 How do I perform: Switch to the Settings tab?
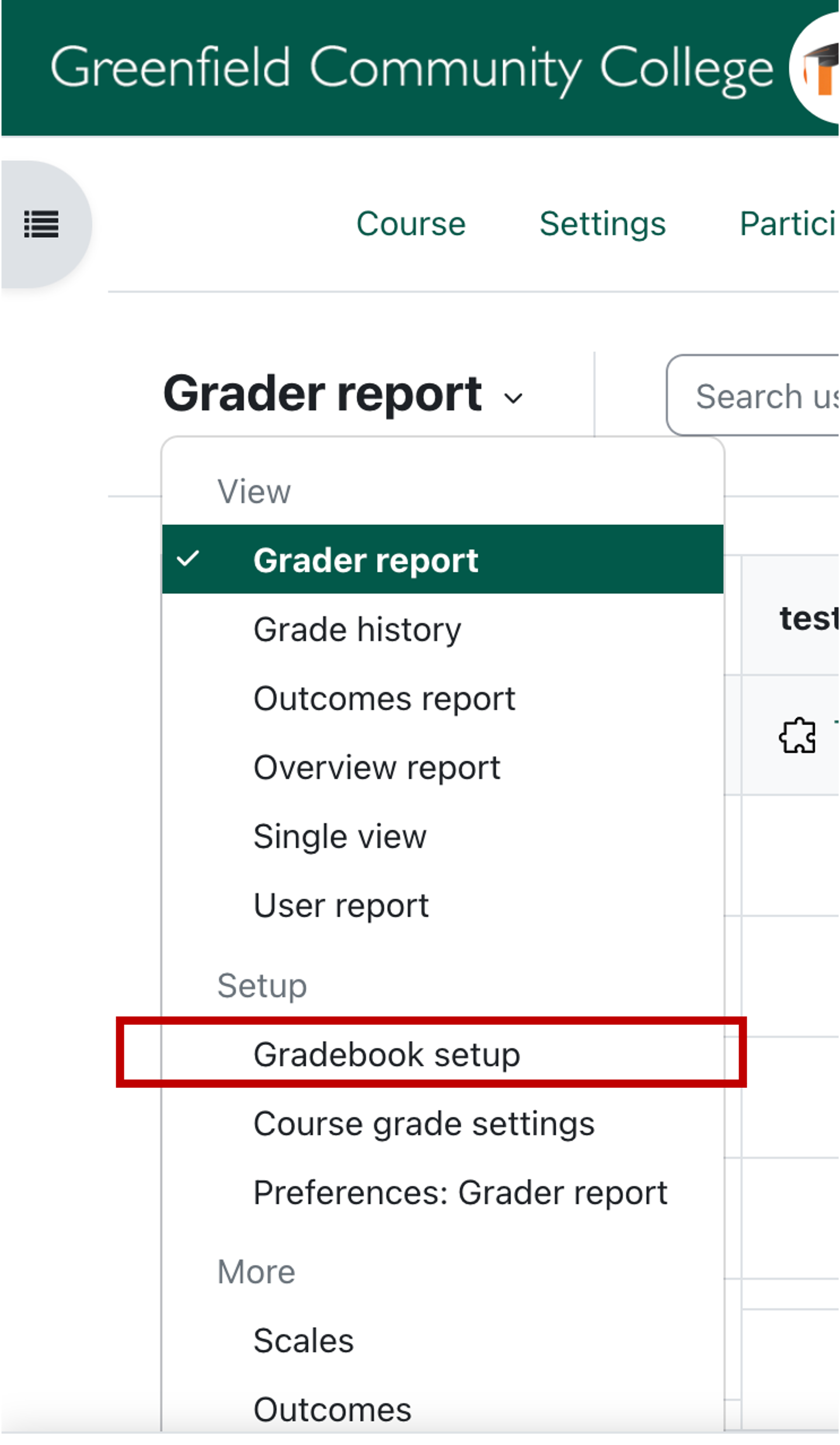coord(602,224)
